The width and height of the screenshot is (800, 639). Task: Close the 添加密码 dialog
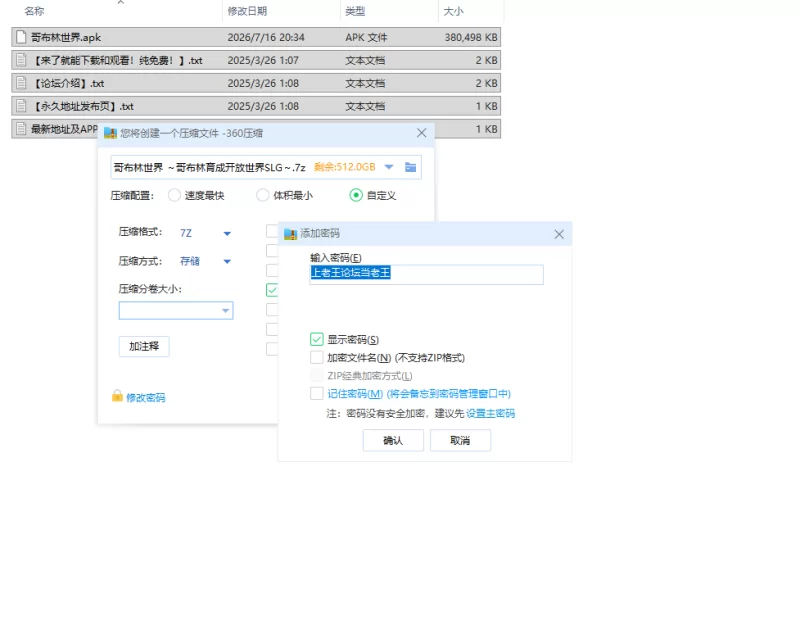pos(559,234)
